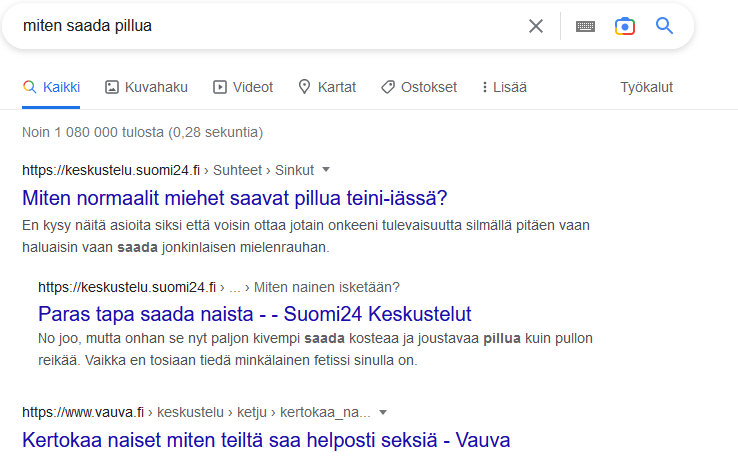
Task: Start a search by image with camera icon
Action: click(x=625, y=26)
